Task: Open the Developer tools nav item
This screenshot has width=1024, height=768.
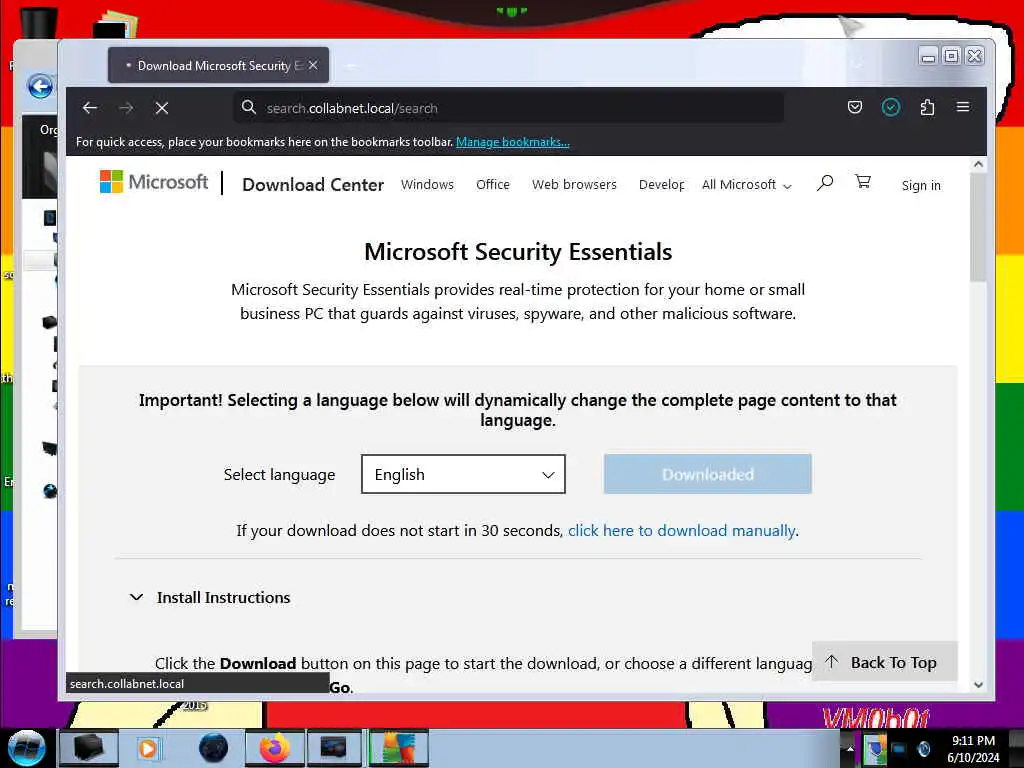Action: pyautogui.click(x=662, y=185)
